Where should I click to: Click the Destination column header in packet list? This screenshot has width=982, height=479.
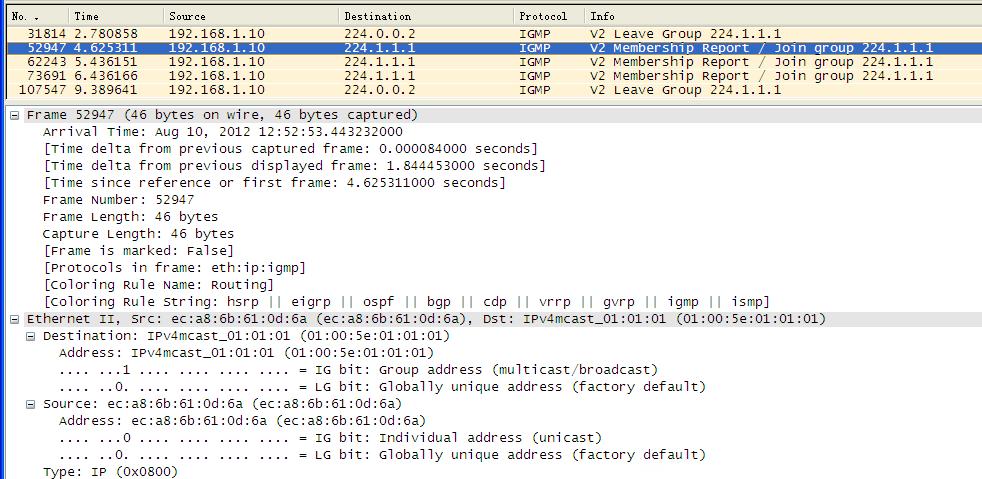(x=425, y=16)
